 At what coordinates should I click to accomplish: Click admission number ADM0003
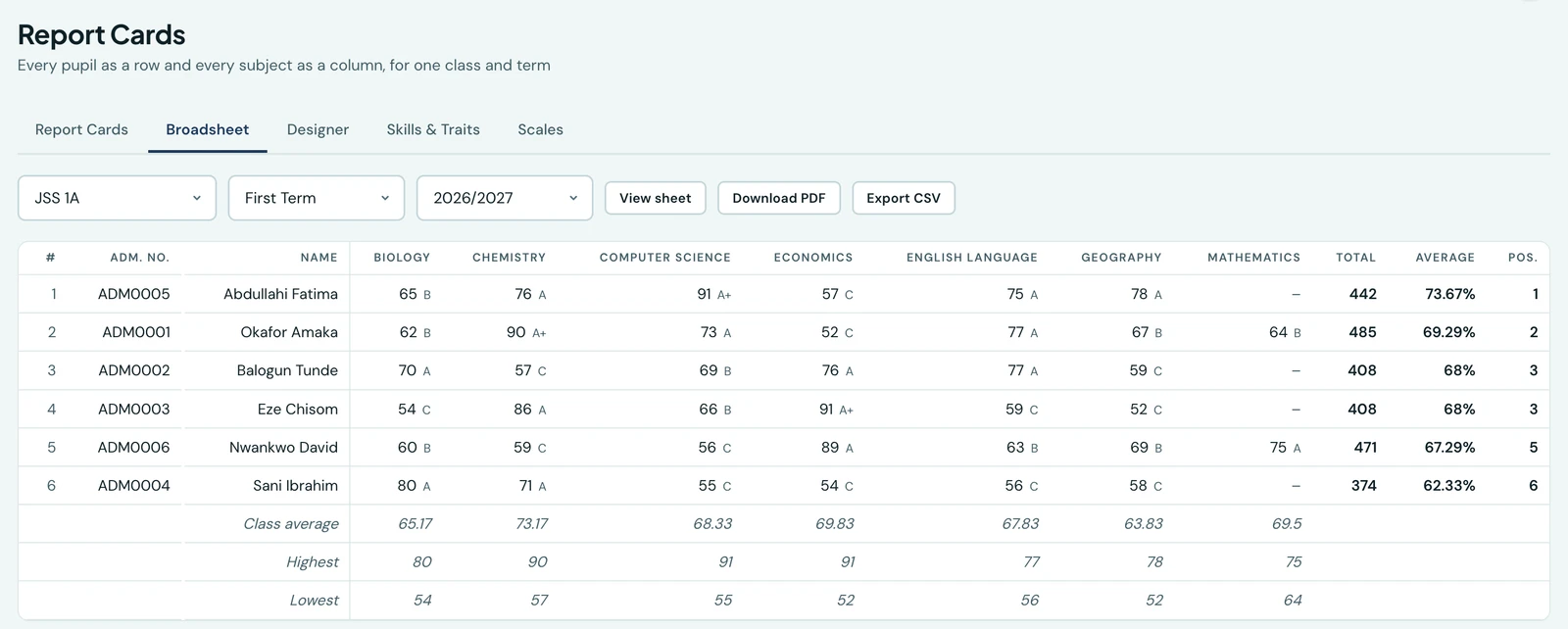(134, 409)
